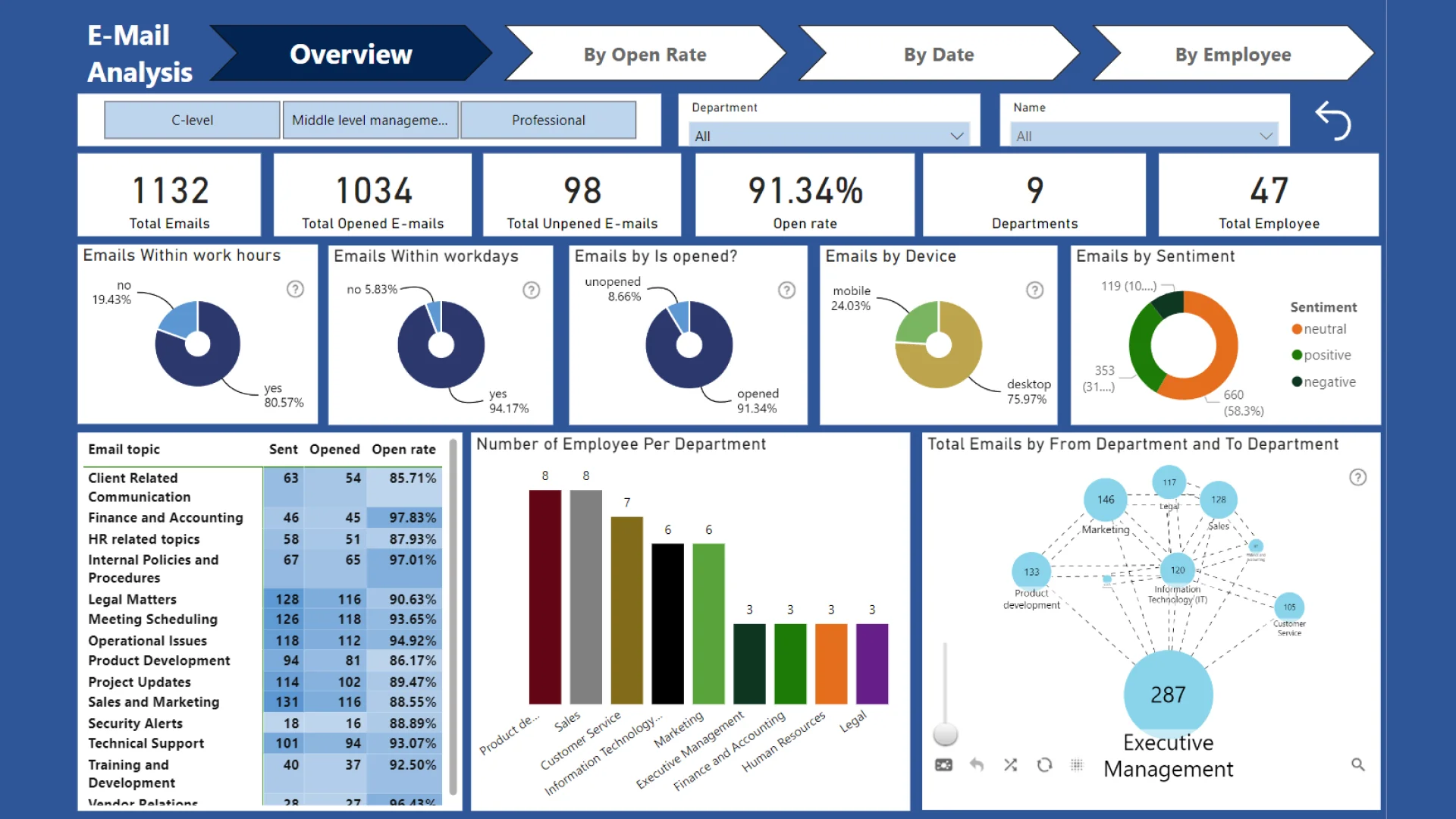Click the gray Sales bar

coord(586,597)
